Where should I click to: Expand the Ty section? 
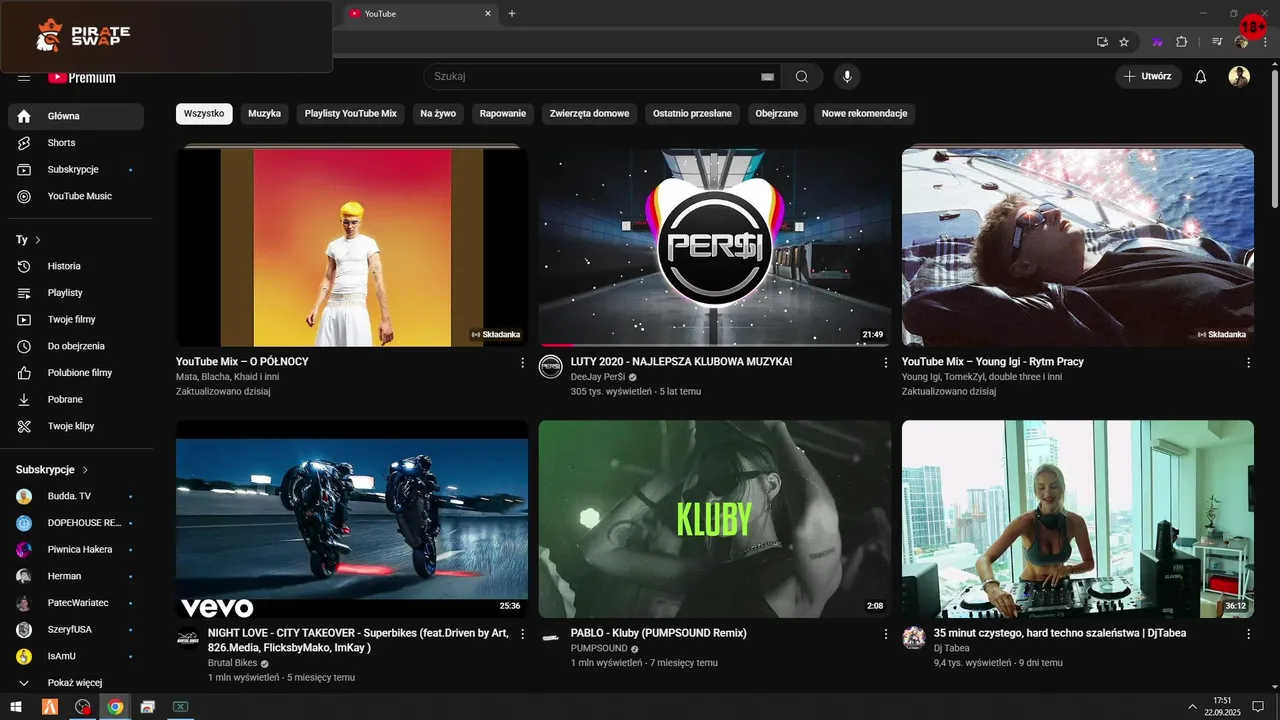pyautogui.click(x=29, y=240)
